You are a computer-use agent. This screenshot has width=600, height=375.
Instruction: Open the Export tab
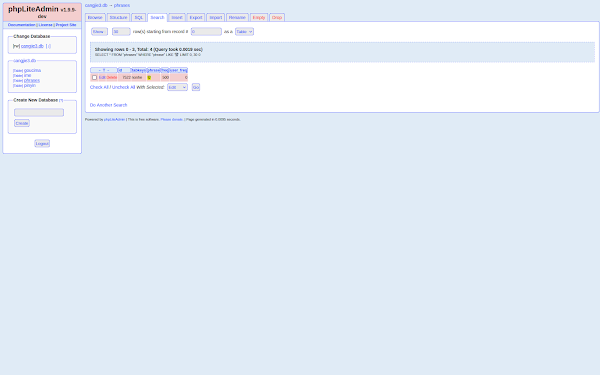[196, 18]
